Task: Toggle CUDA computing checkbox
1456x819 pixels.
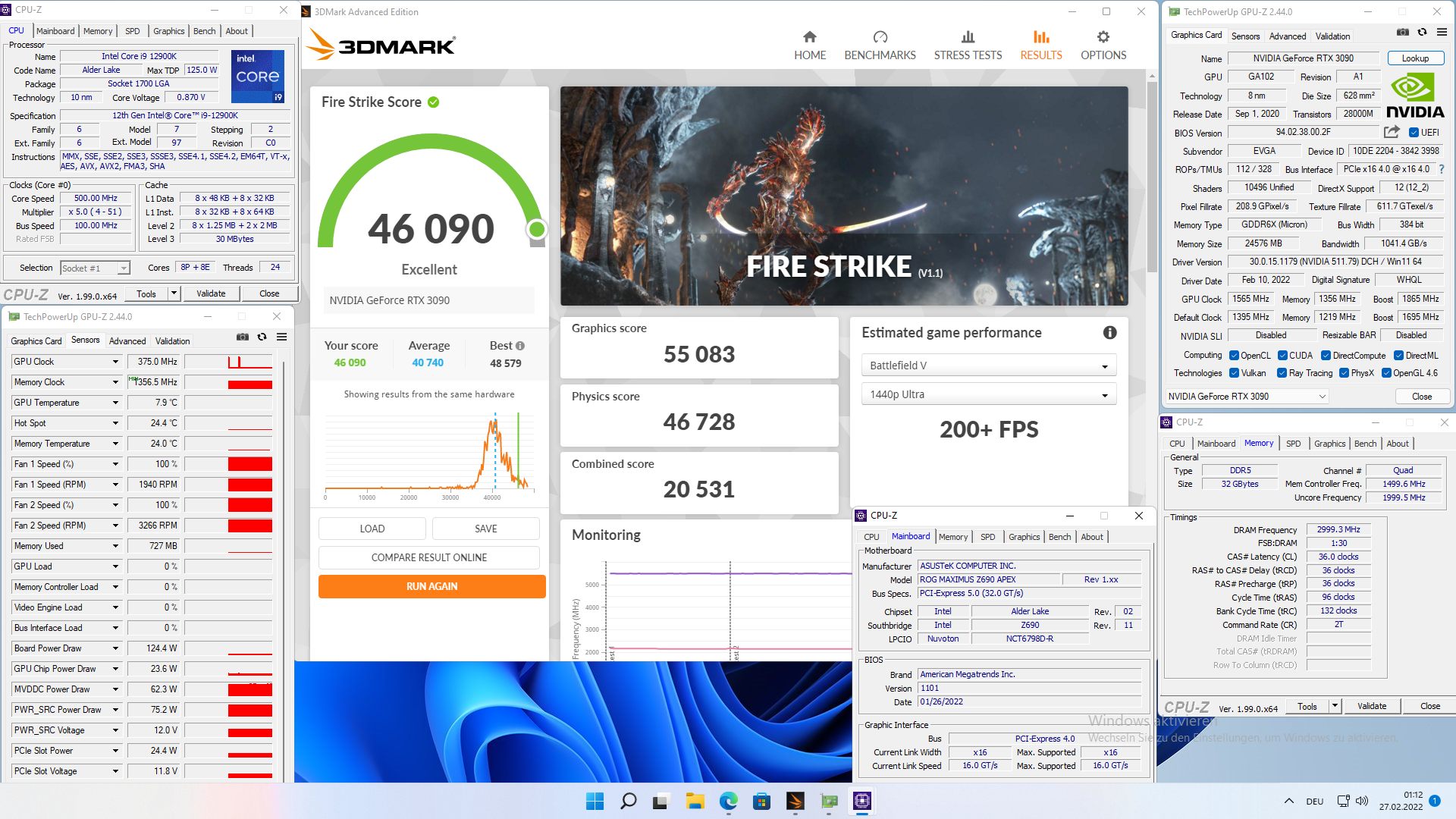Action: tap(1282, 356)
